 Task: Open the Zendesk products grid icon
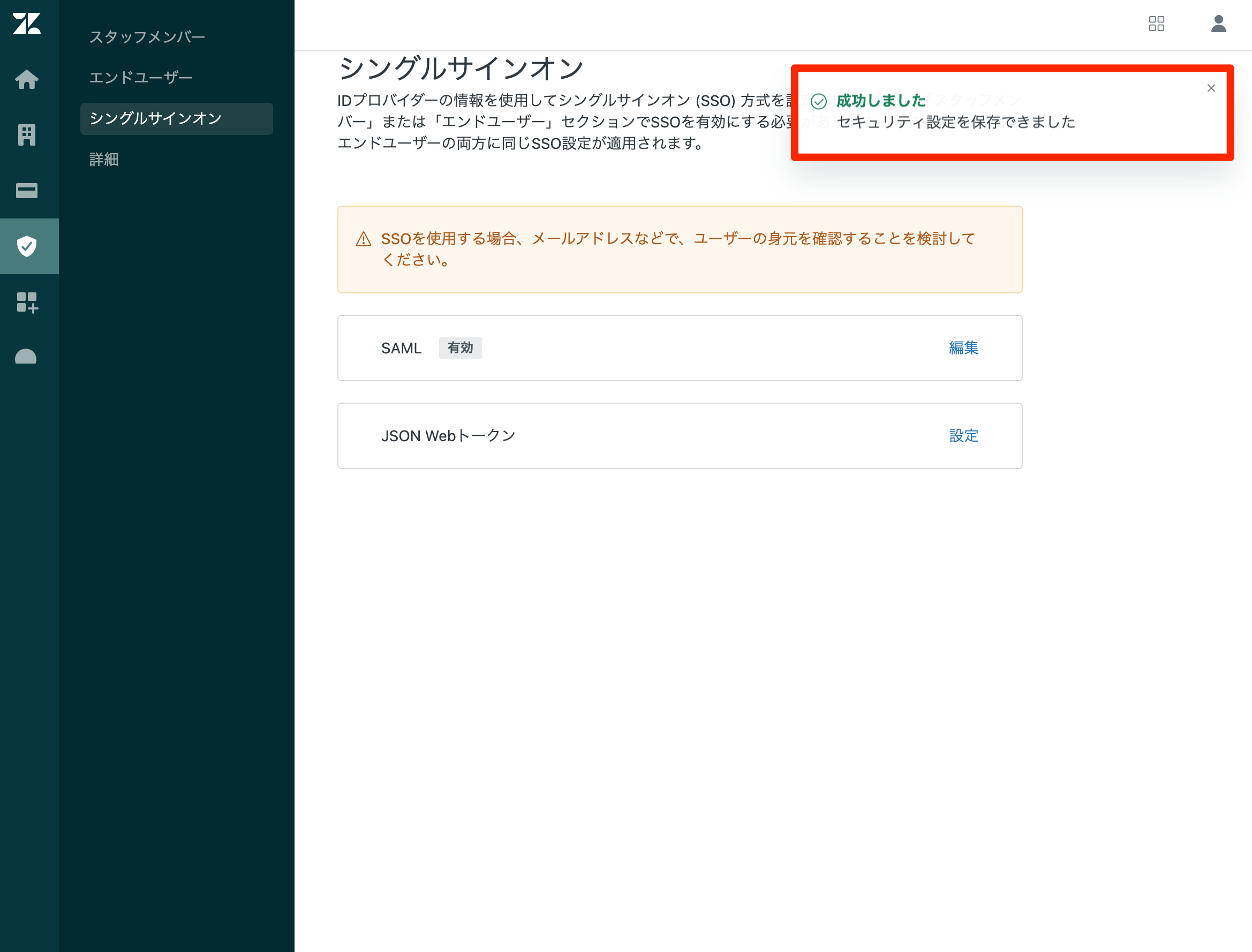(1156, 23)
